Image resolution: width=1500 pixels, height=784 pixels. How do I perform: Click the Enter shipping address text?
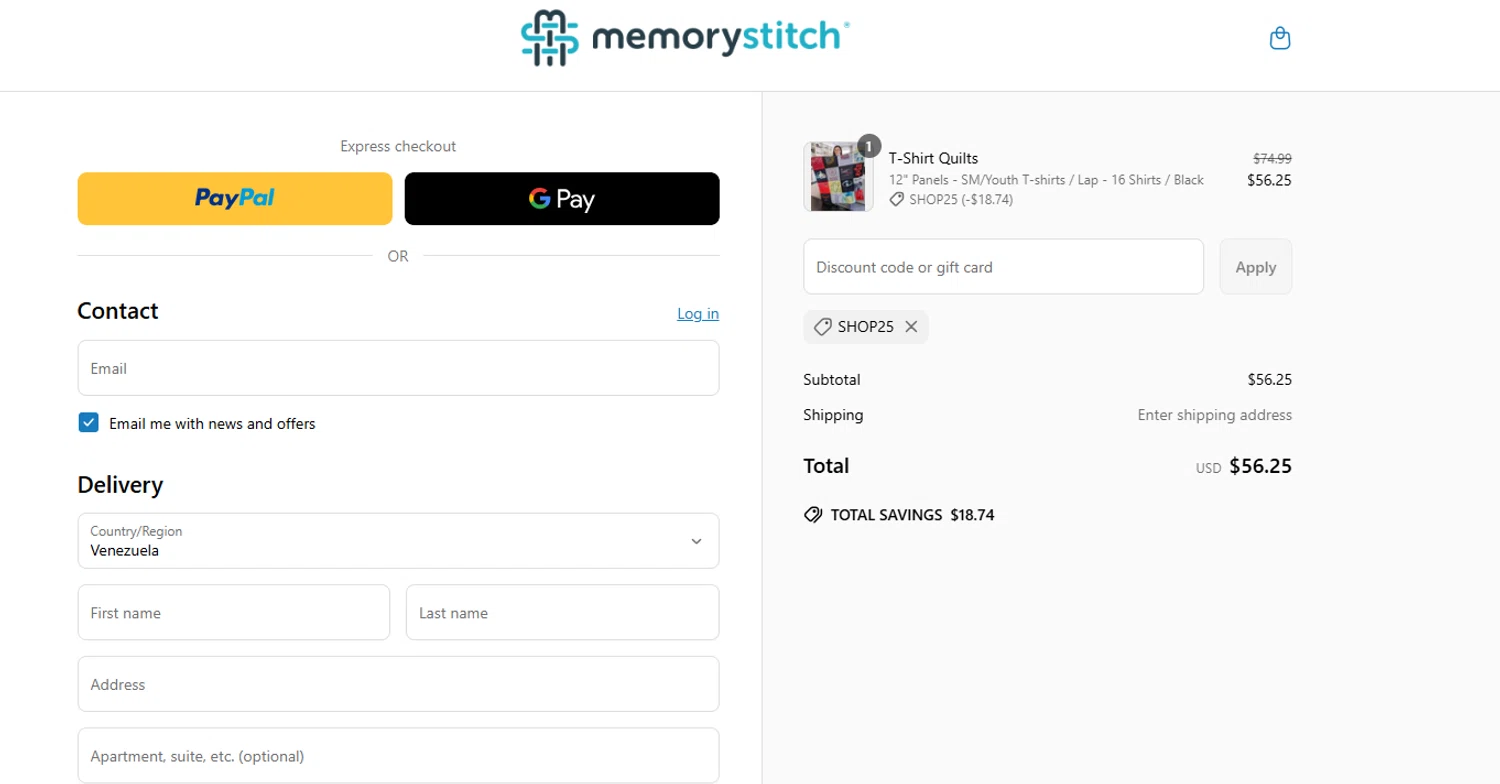tap(1214, 415)
